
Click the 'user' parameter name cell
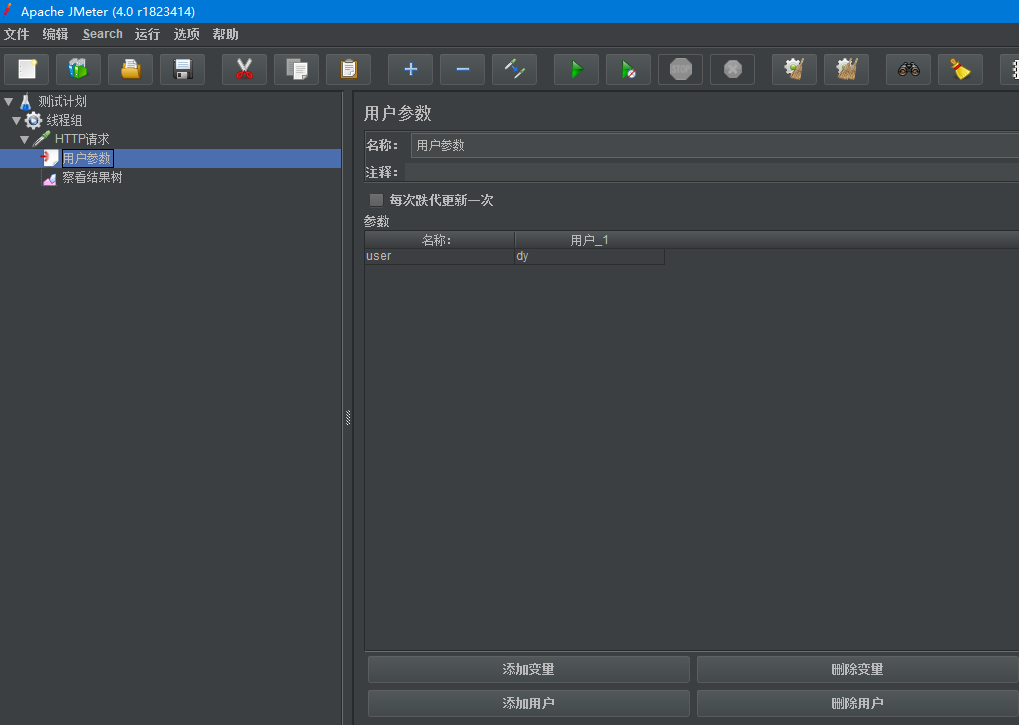click(x=439, y=256)
